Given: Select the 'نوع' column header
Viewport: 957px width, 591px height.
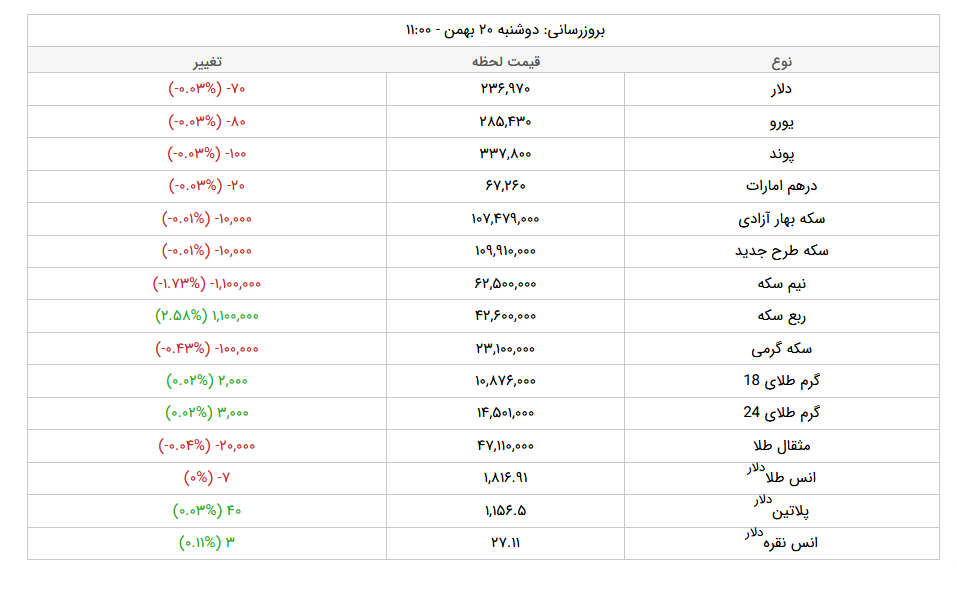Looking at the screenshot, I should pyautogui.click(x=782, y=61).
